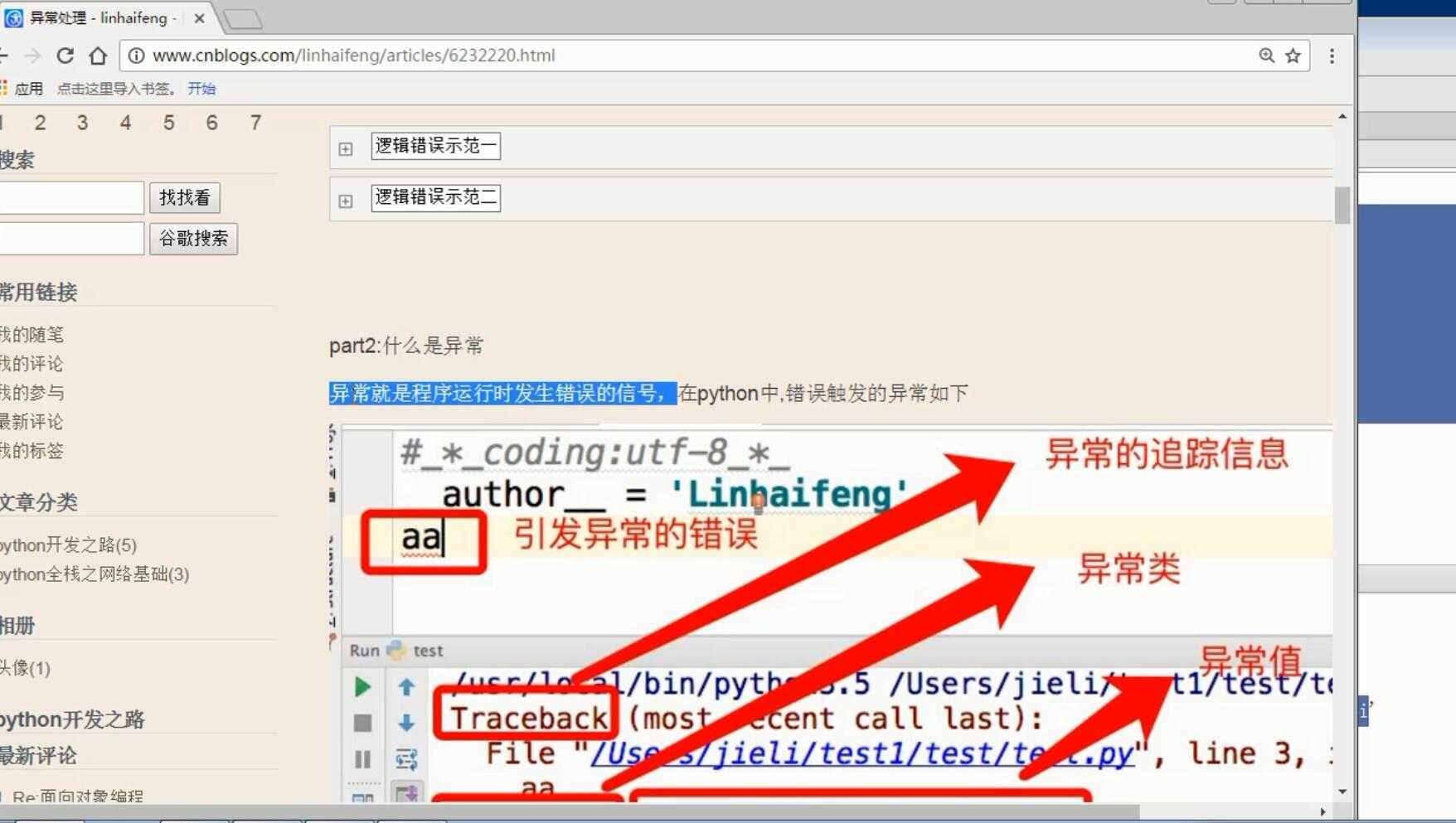
Task: Click the embedded code screenshot image
Action: (x=831, y=613)
